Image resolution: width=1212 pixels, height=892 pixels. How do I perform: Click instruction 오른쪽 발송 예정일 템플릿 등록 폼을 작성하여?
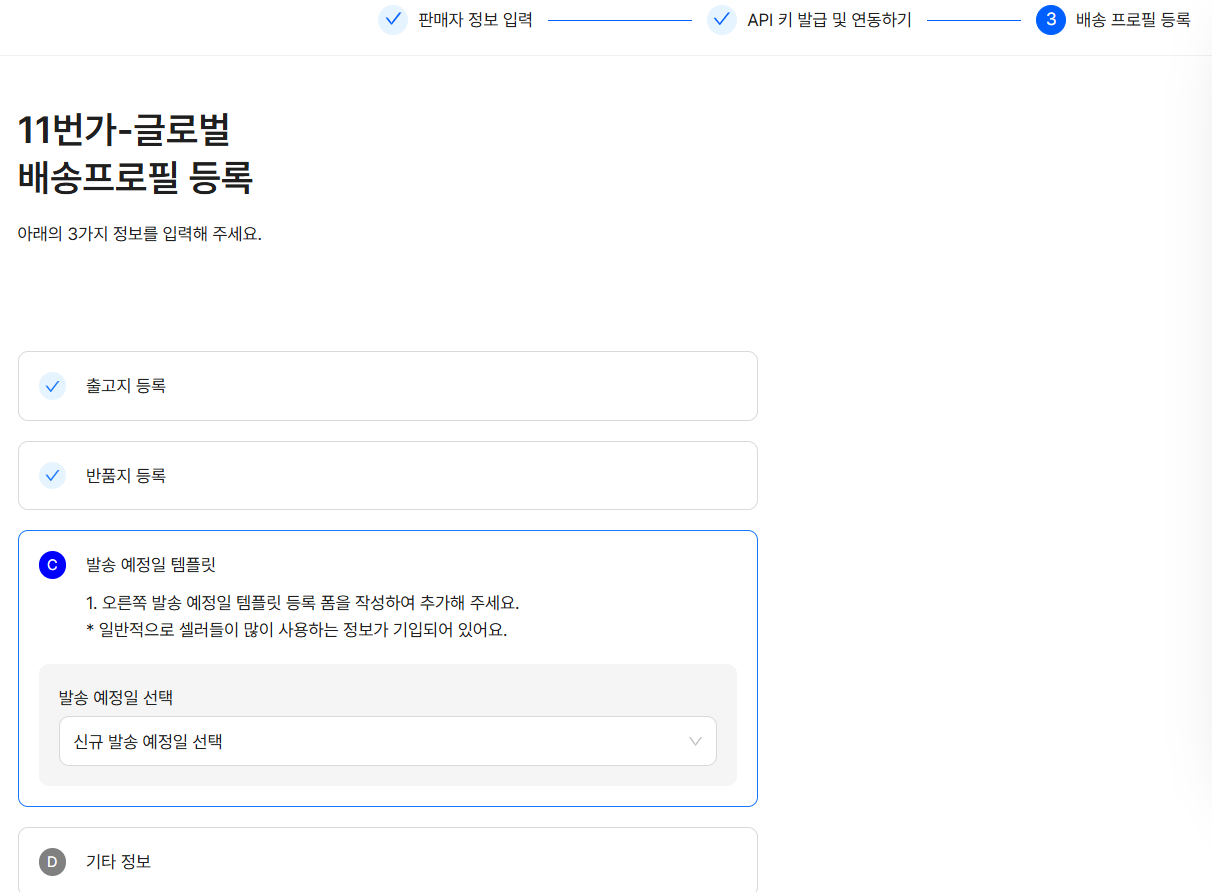(303, 603)
